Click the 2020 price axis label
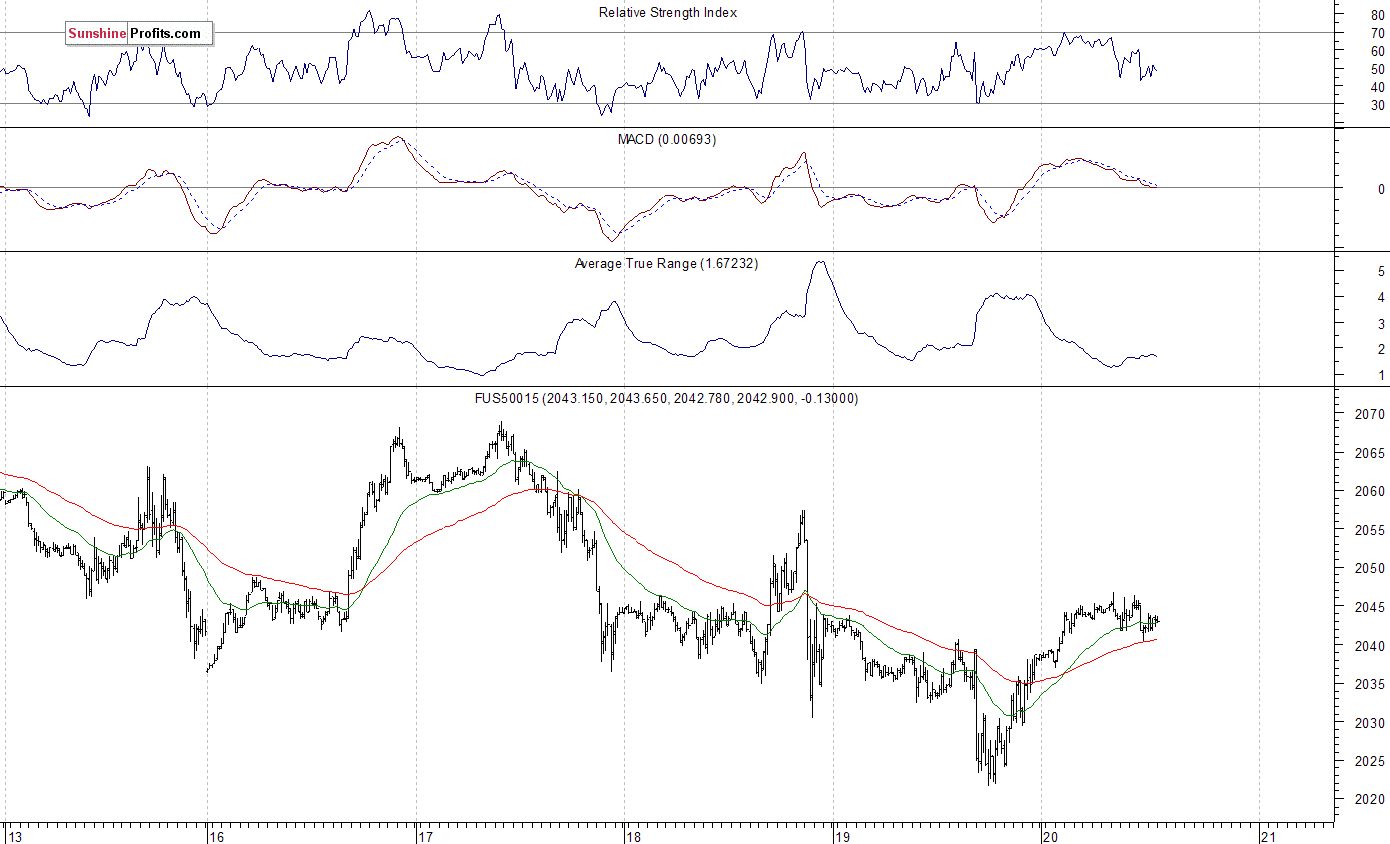 [x=1370, y=800]
